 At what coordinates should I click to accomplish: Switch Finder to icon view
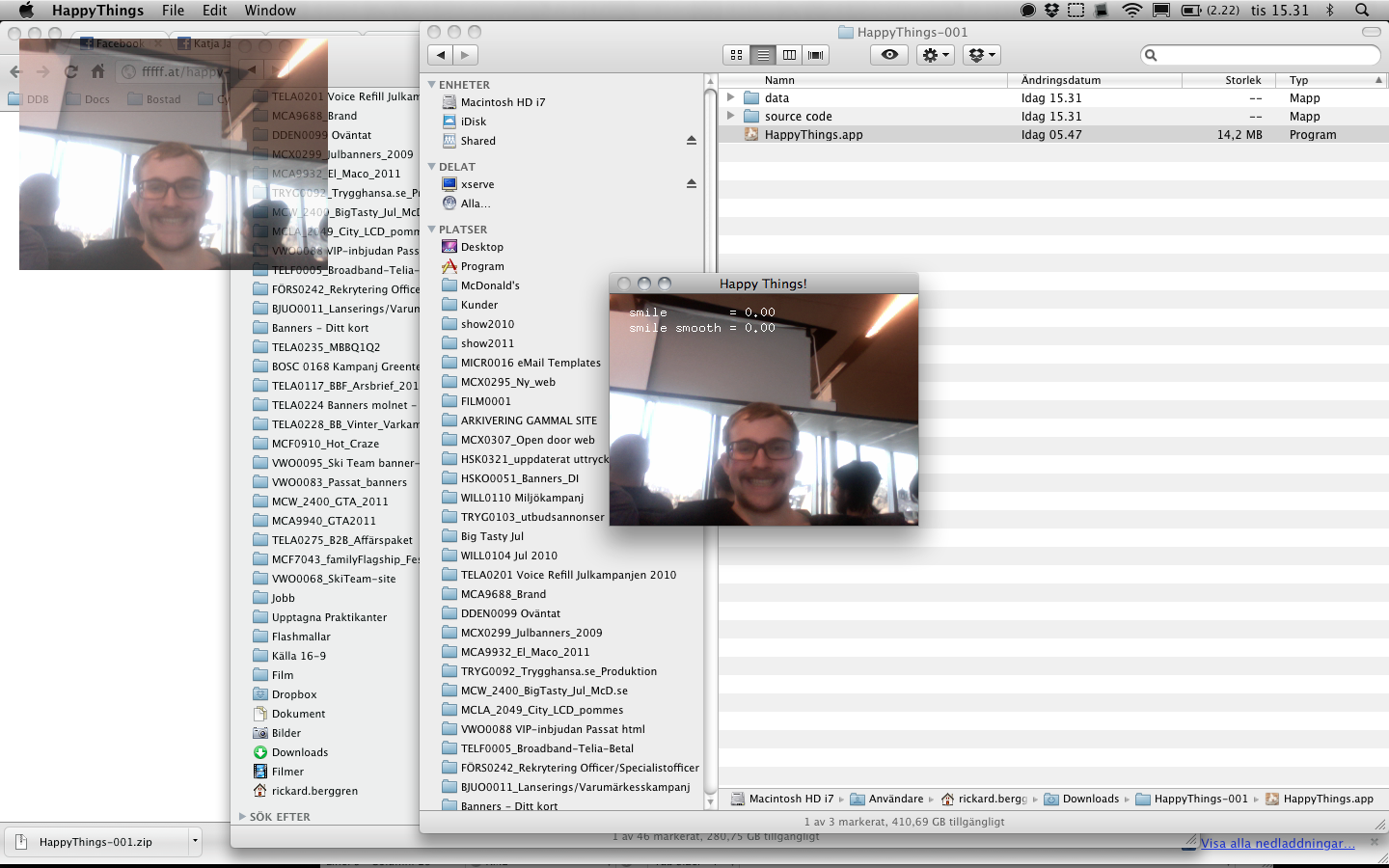pos(737,55)
